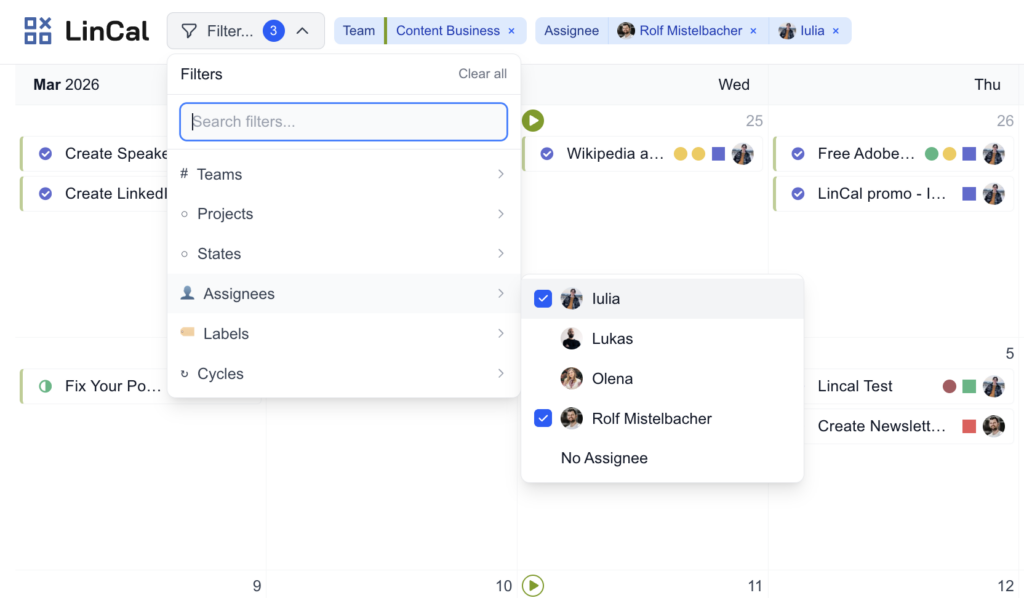Click half-circle status icon on Fix Your Po task
The height and width of the screenshot is (598, 1024).
click(x=45, y=386)
